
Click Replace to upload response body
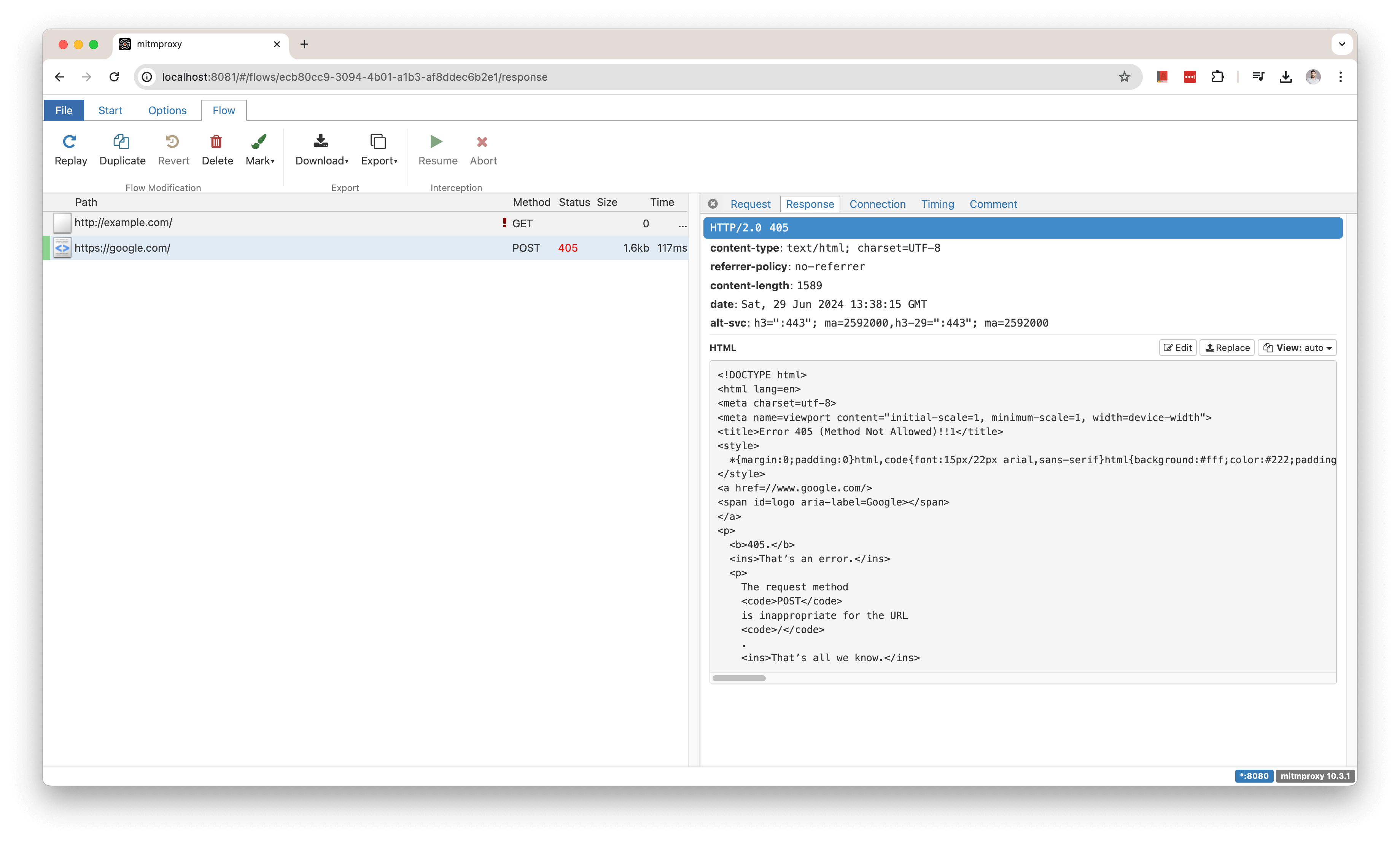(1227, 348)
